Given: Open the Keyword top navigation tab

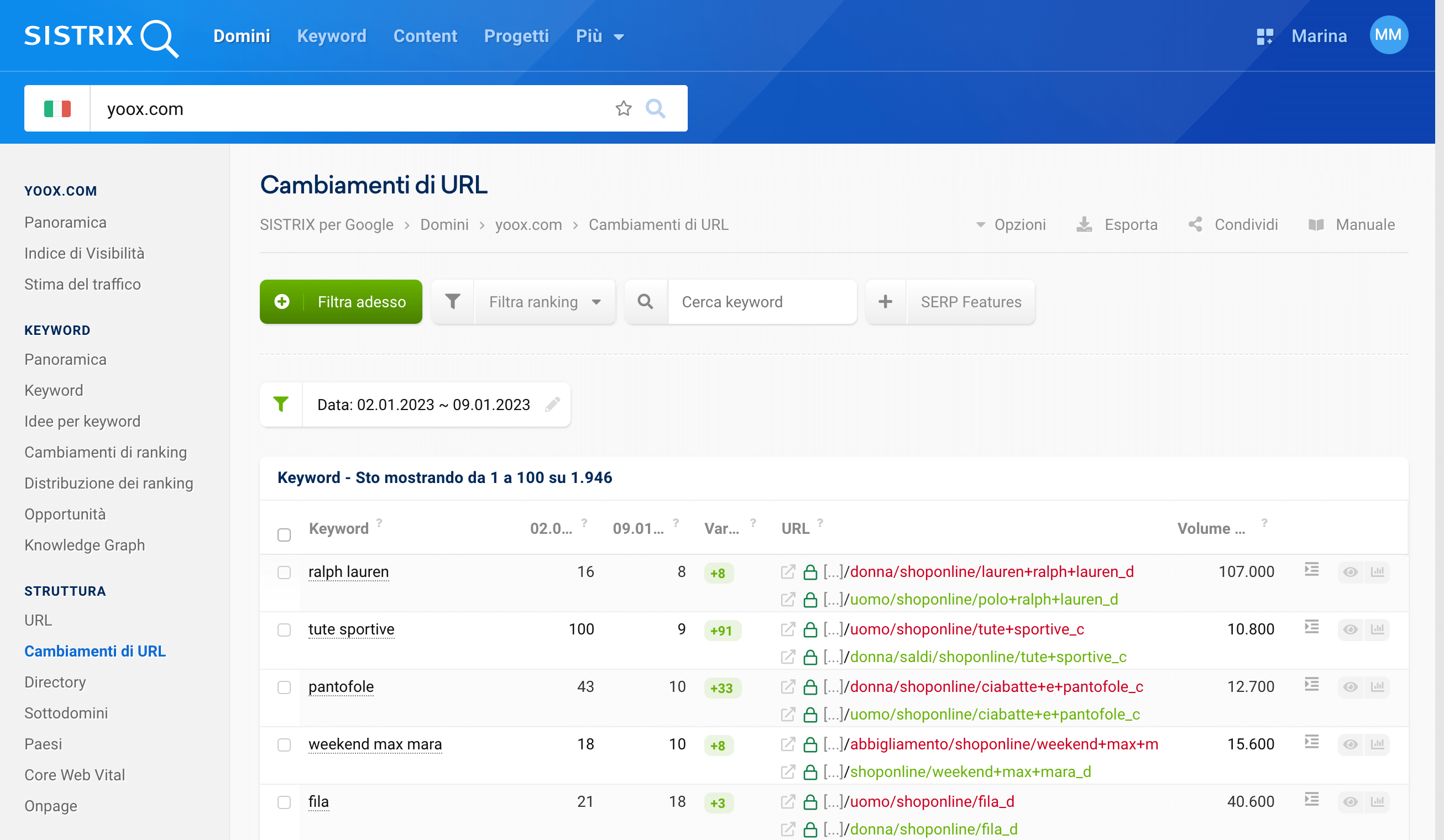Looking at the screenshot, I should tap(331, 36).
